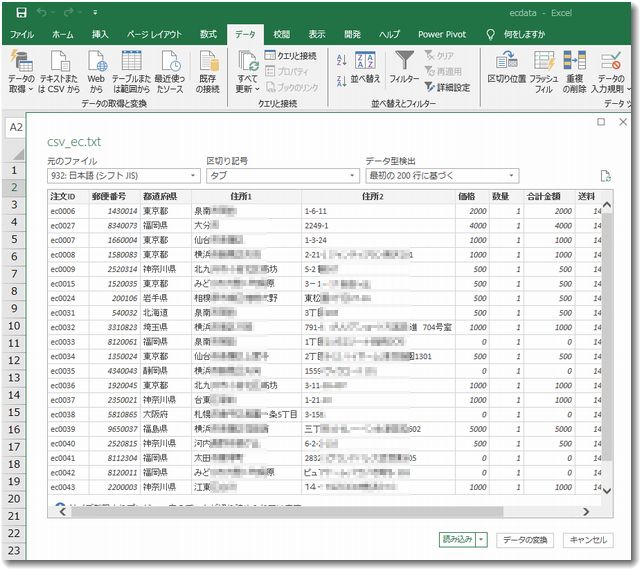Select worksheet row header 10
Viewport: 640px width, 569px height.
point(14,326)
